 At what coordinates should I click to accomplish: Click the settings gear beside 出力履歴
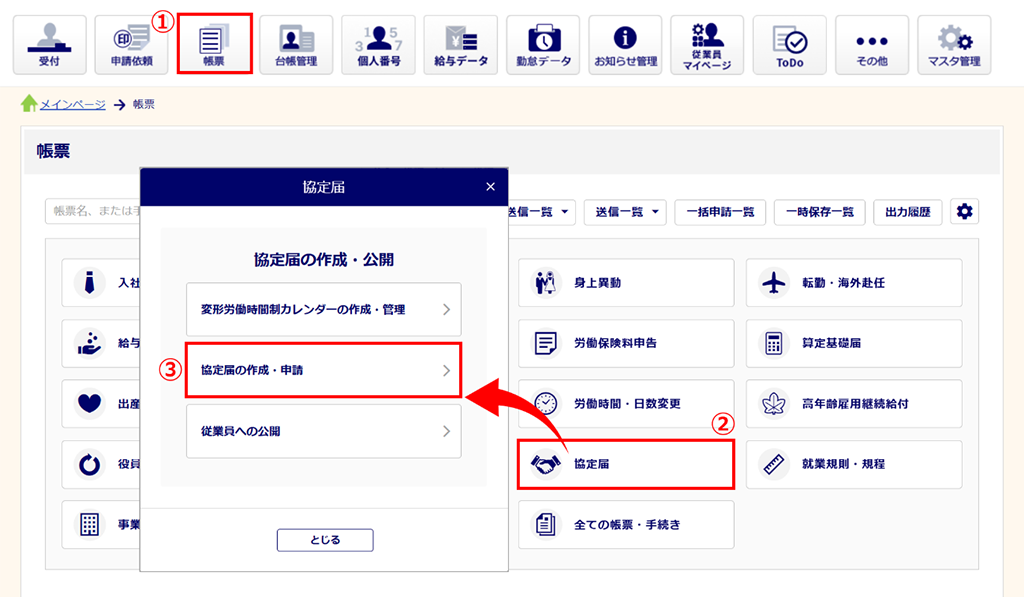[x=964, y=212]
